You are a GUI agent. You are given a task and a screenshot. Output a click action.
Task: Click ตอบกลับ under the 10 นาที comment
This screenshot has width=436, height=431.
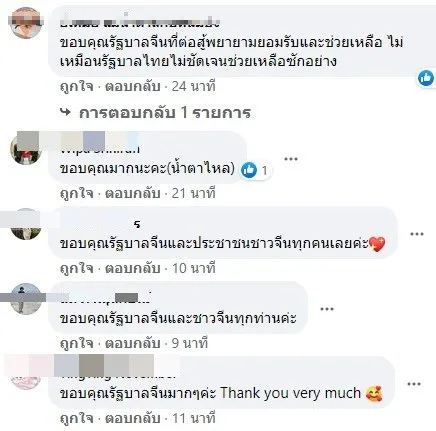[133, 268]
